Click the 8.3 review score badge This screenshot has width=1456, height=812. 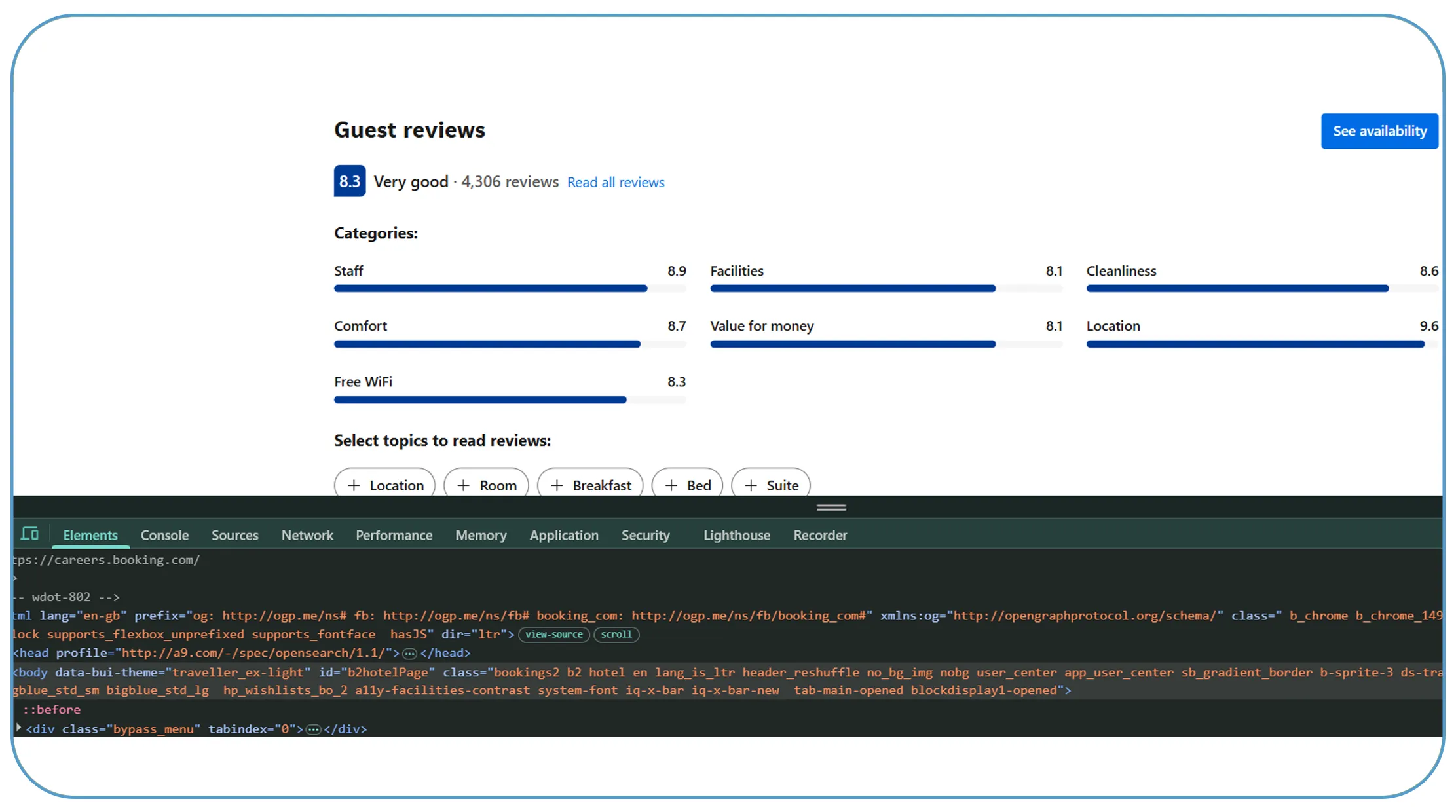tap(350, 181)
